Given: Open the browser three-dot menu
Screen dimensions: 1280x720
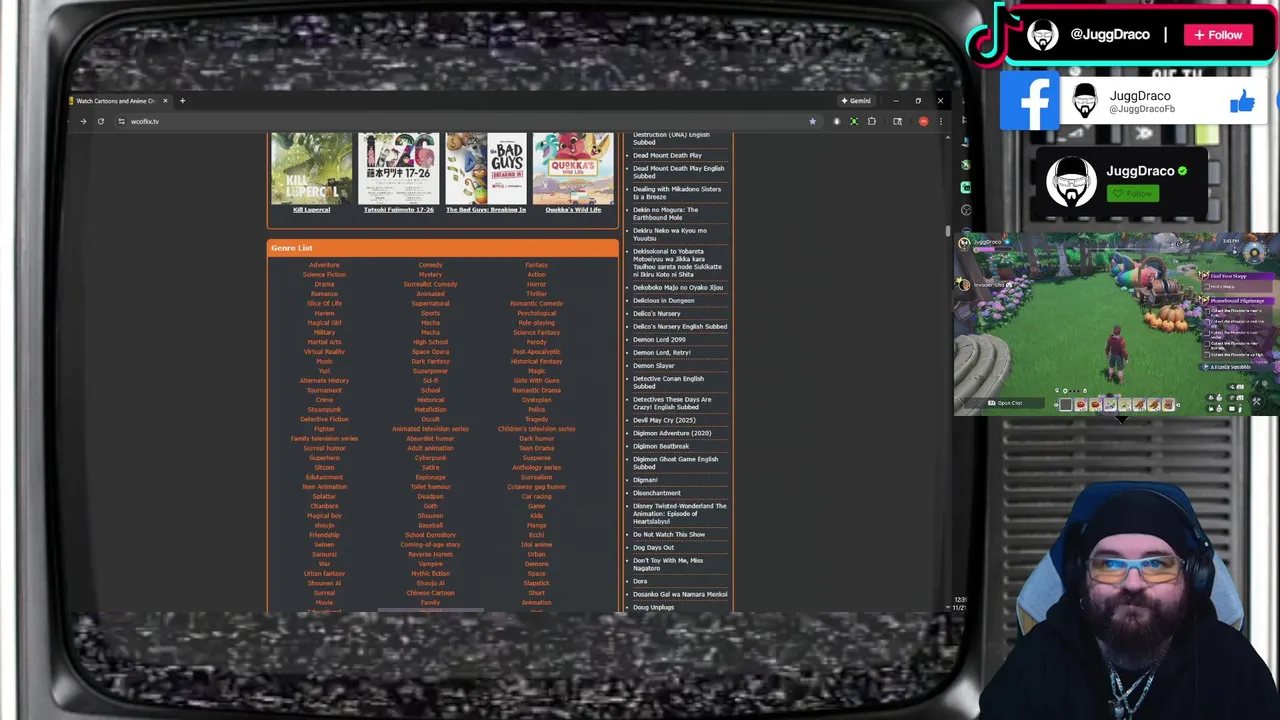Looking at the screenshot, I should [940, 121].
